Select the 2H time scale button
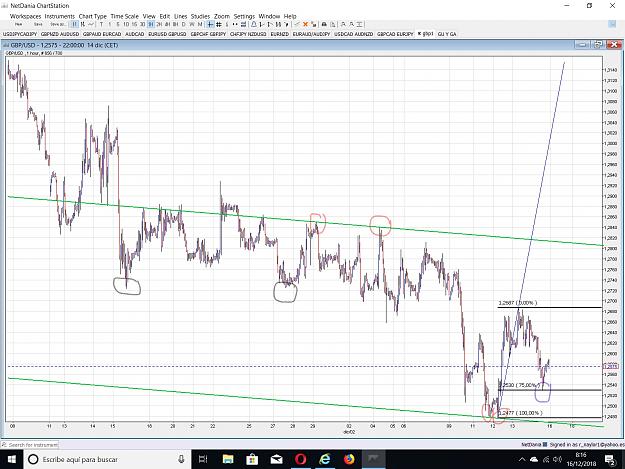625x469 pixels. pyautogui.click(x=159, y=24)
